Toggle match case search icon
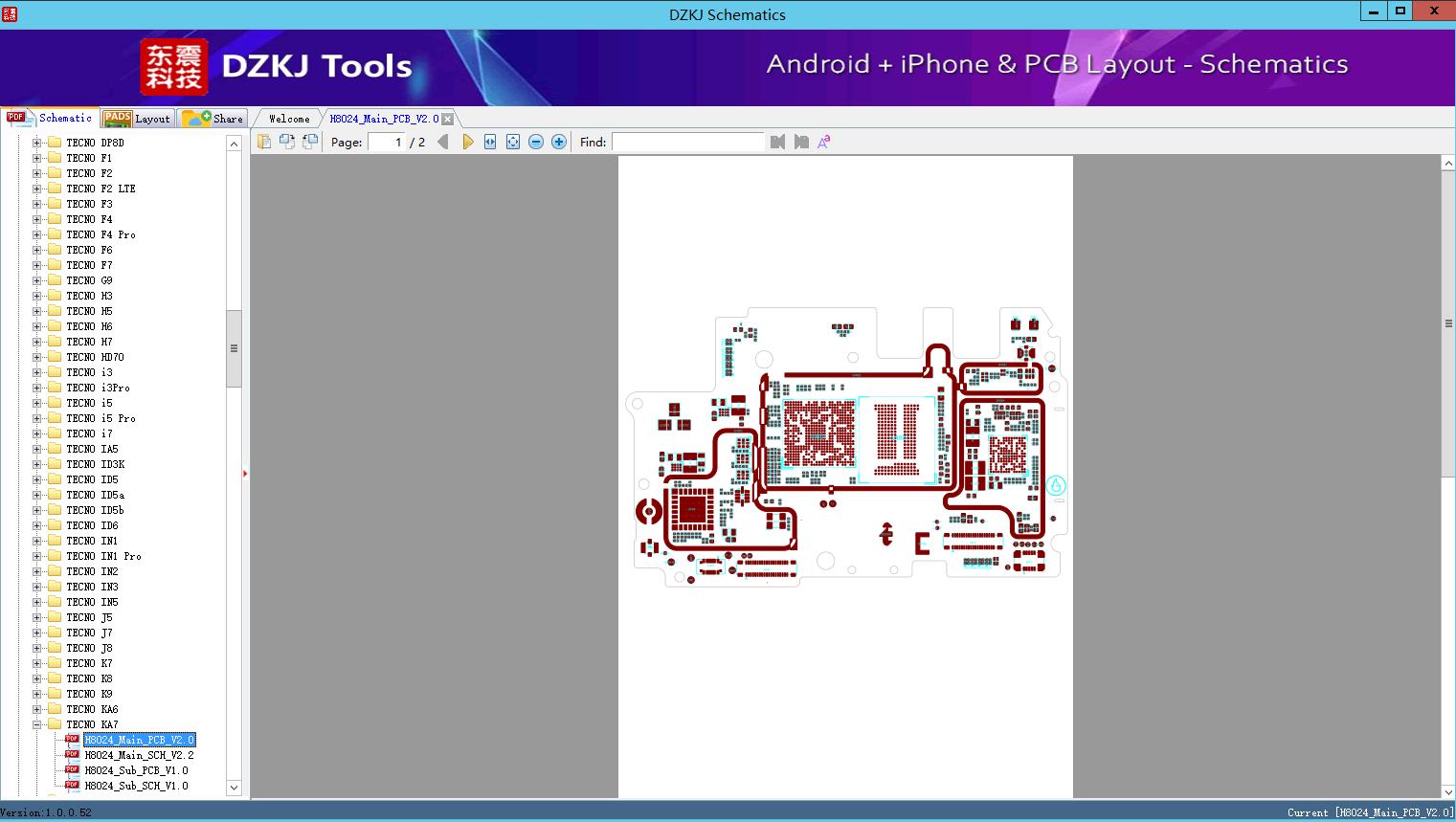 pos(823,142)
